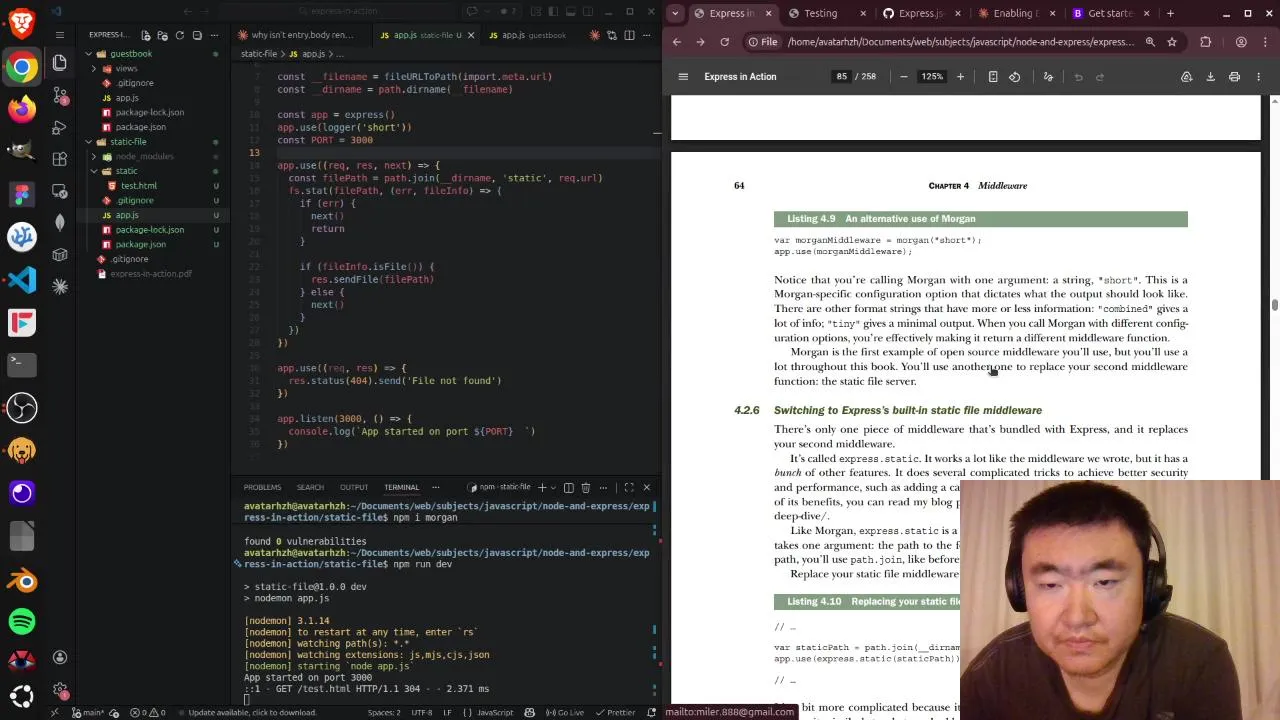Open VS Code Explorer view icon
1280x720 pixels.
click(60, 63)
